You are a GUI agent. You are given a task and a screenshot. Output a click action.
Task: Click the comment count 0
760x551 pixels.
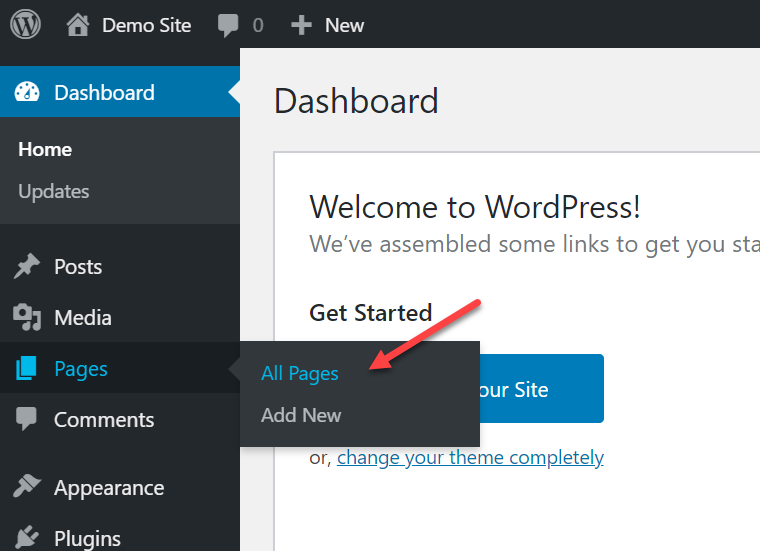click(x=258, y=25)
